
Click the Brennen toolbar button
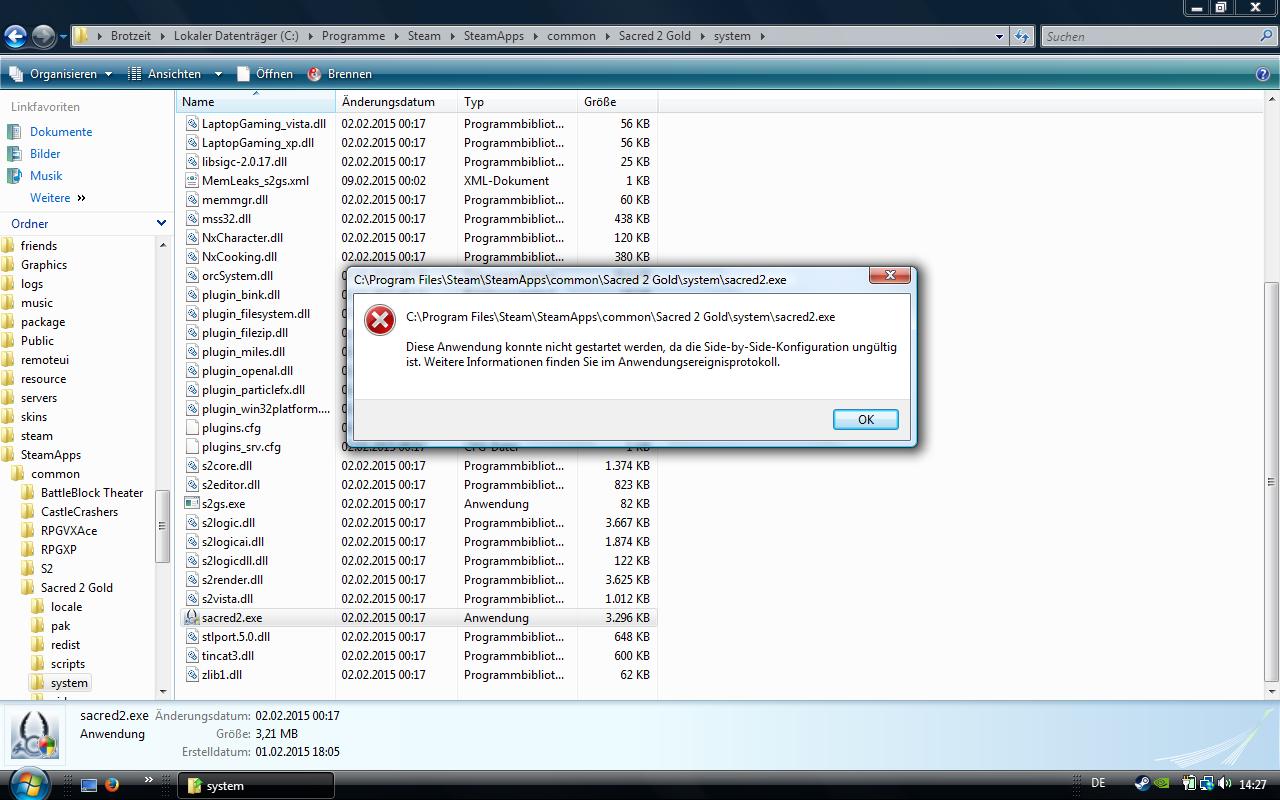340,74
